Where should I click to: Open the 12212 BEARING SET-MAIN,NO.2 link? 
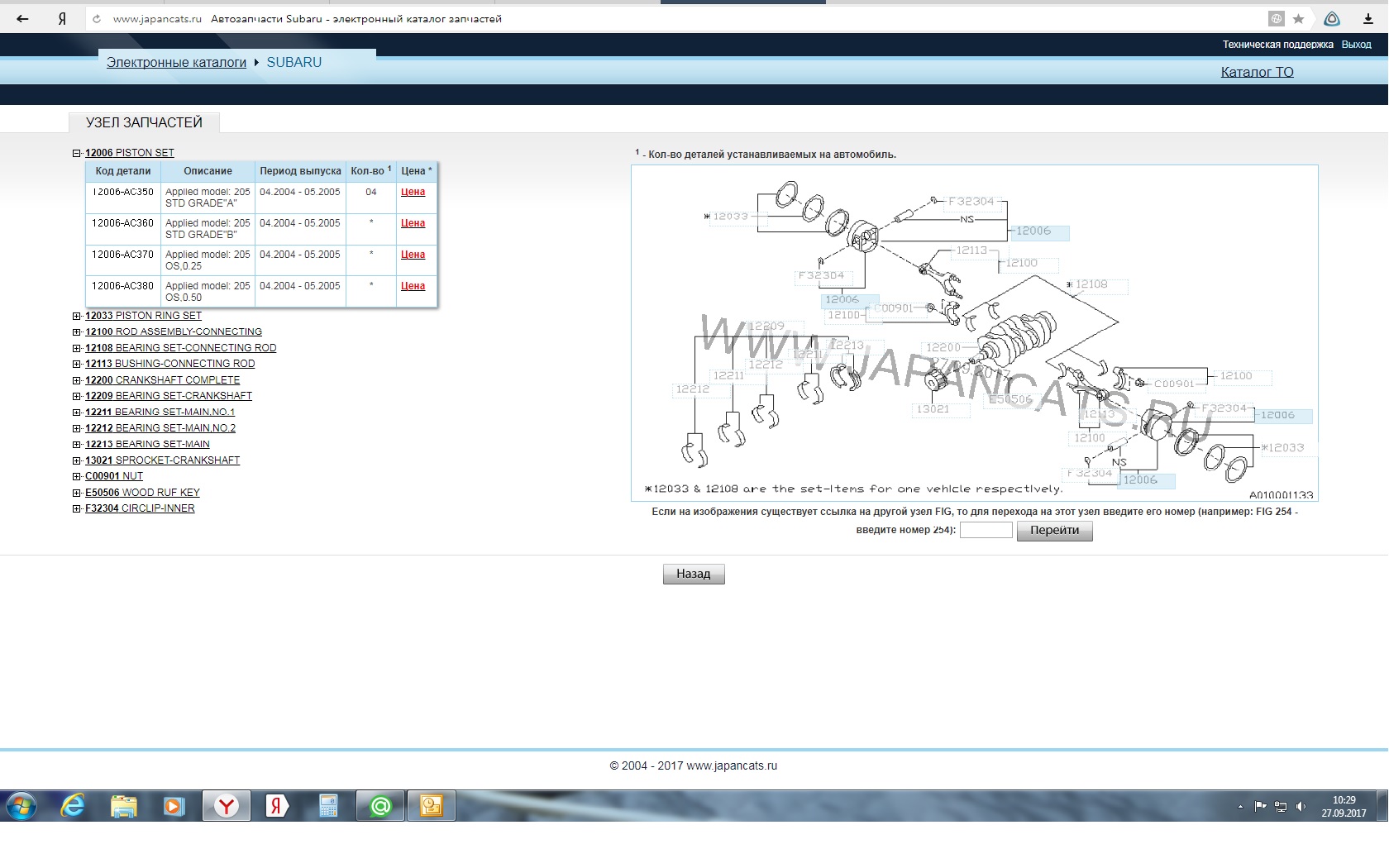(x=160, y=428)
